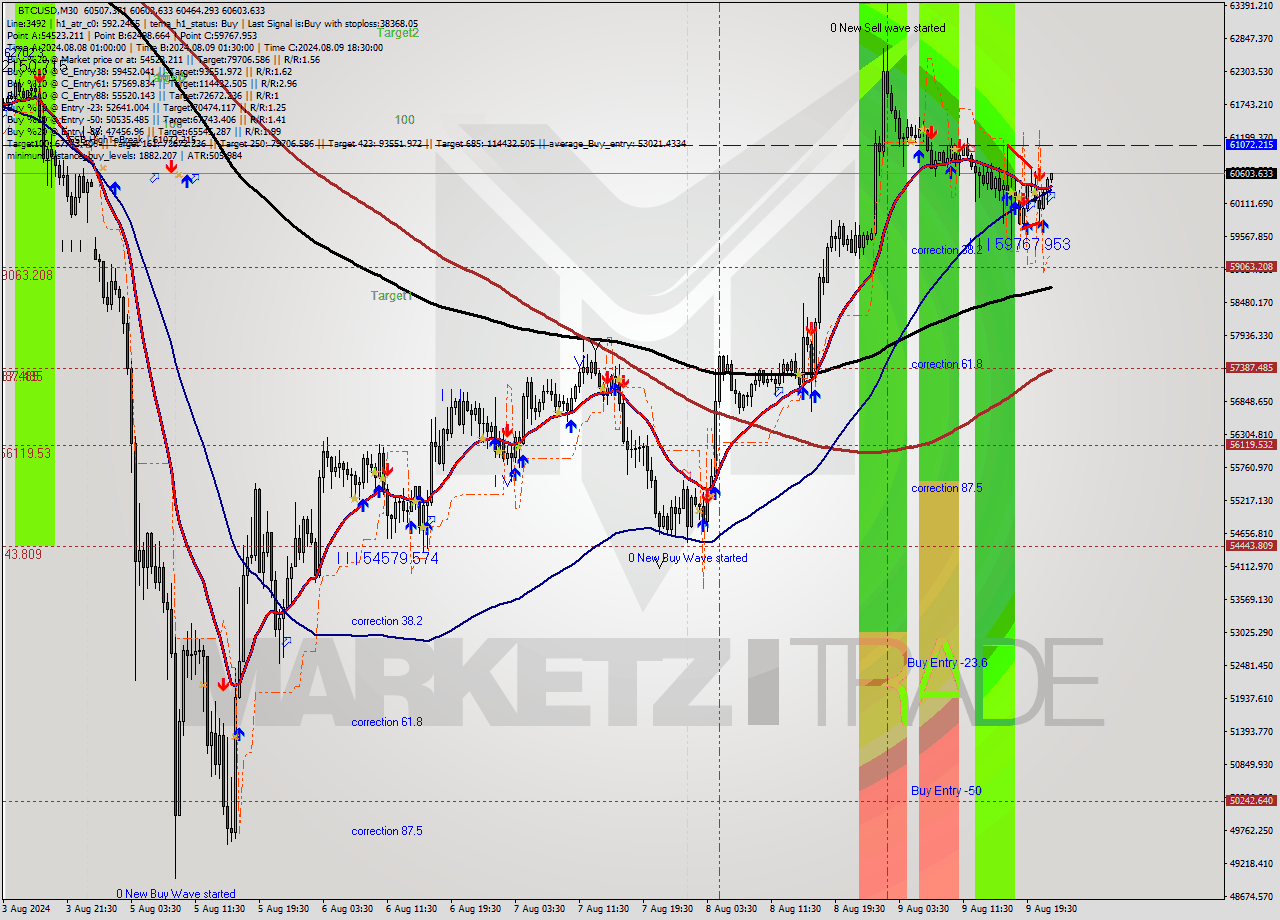Click the '5 Aug 03:30' time label

(x=155, y=909)
